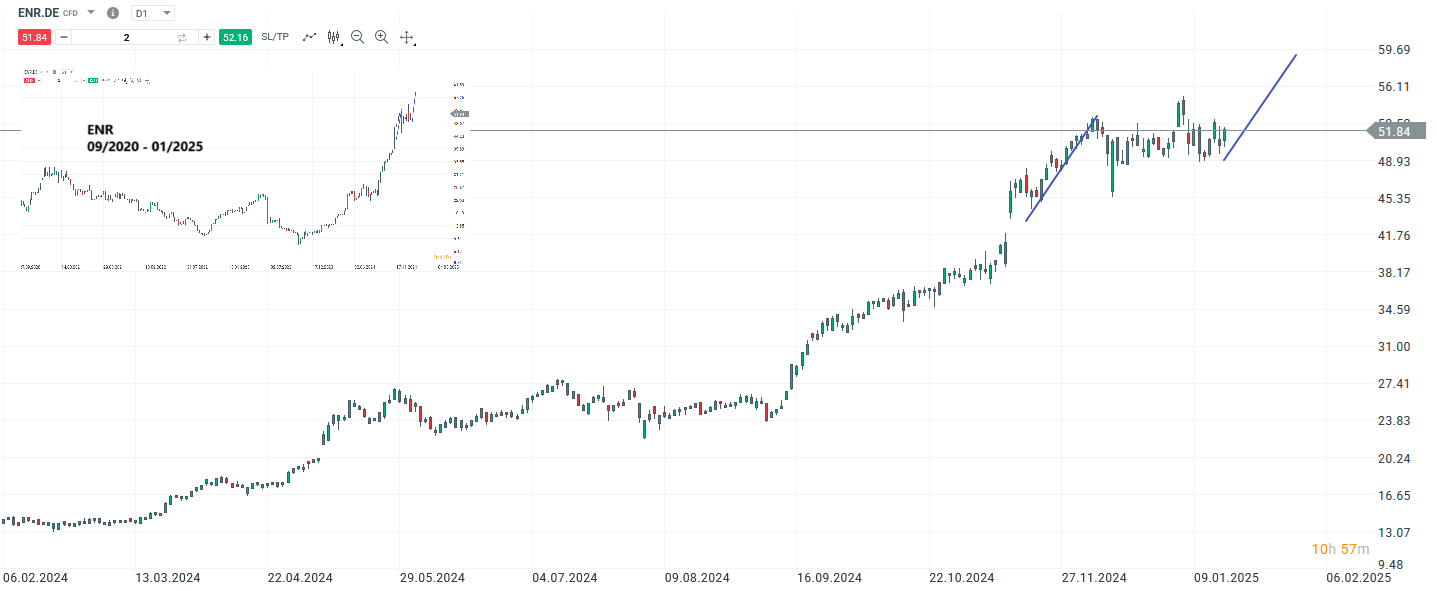Select the line chart type icon
Image resolution: width=1437 pixels, height=591 pixels.
coord(310,36)
